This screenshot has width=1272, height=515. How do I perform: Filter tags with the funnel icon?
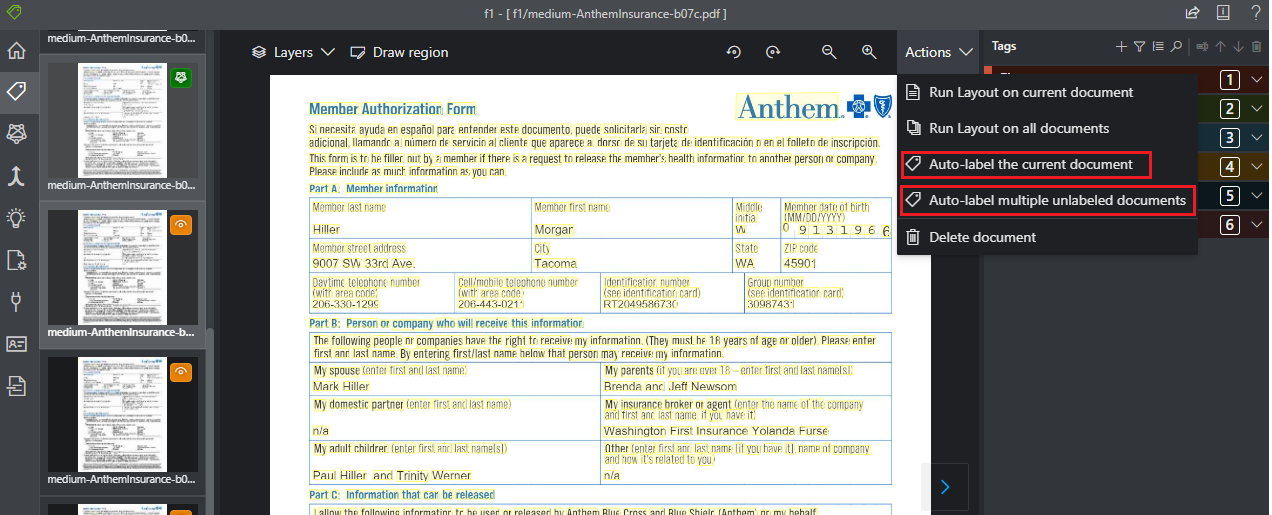(1139, 46)
